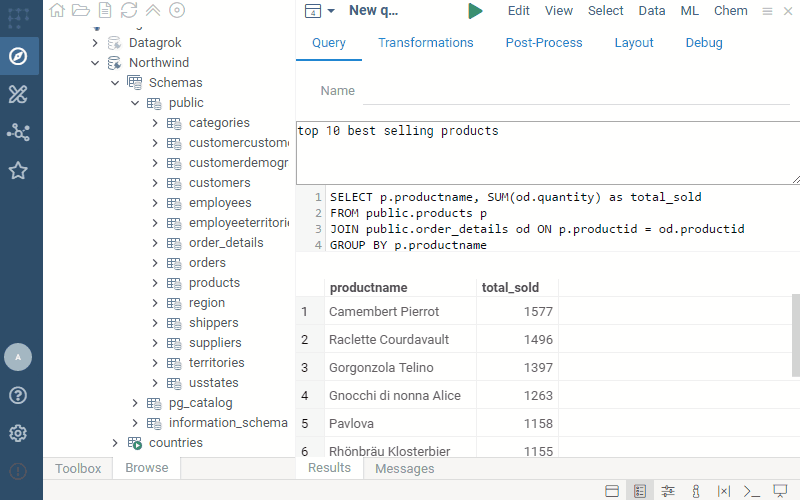Image resolution: width=800 pixels, height=500 pixels.
Task: Toggle the info 'i' status bar icon
Action: click(x=696, y=491)
